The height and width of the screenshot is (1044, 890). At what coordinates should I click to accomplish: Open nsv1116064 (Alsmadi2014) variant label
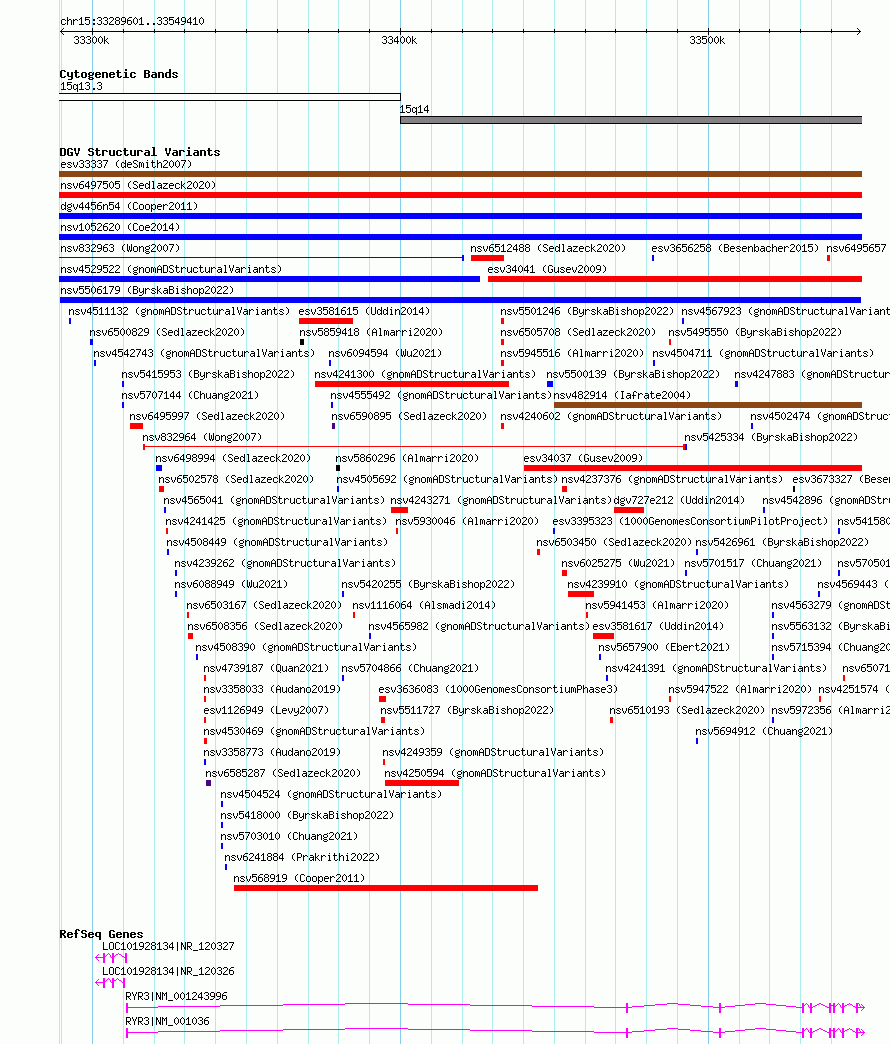[x=424, y=605]
